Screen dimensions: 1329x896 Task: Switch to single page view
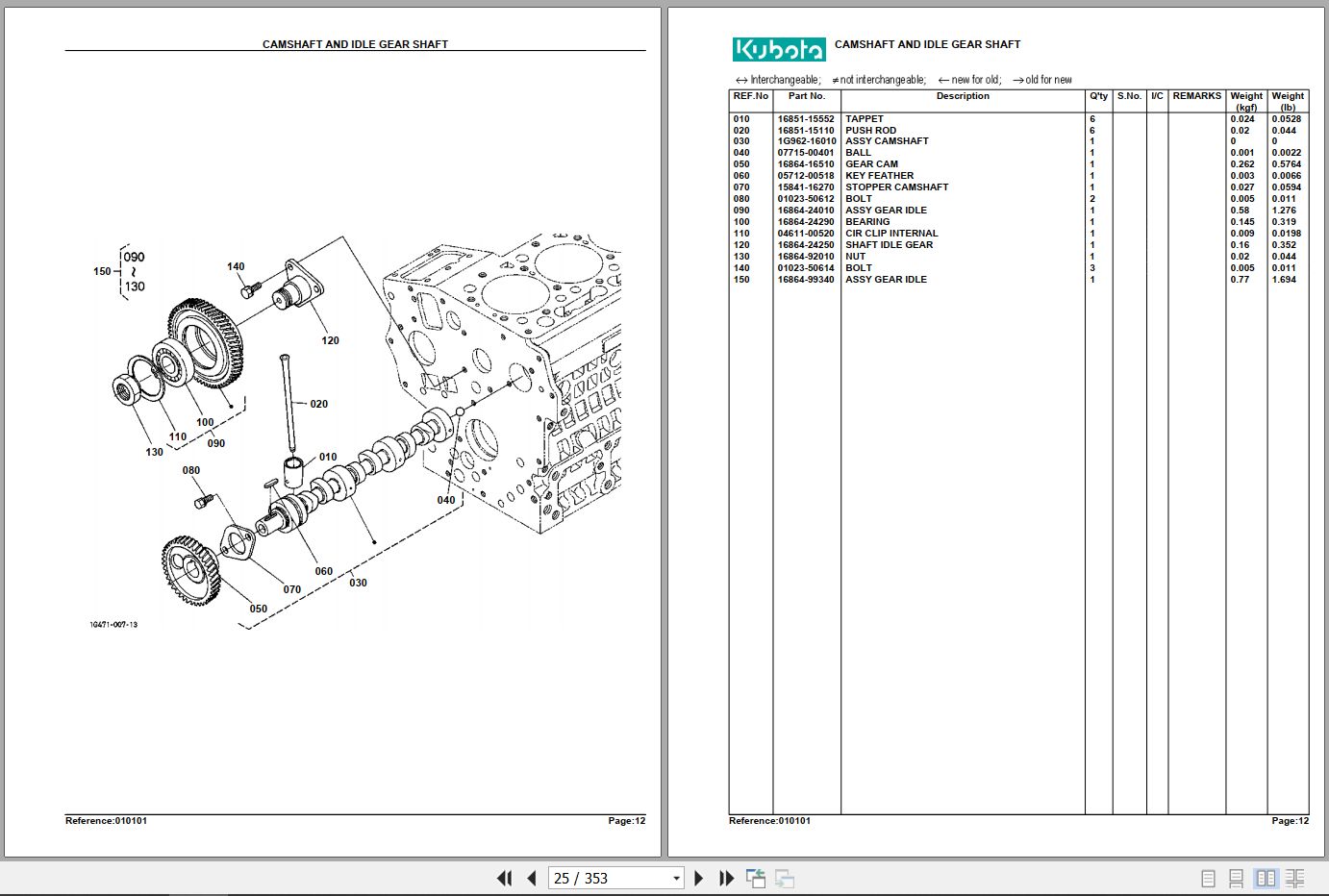pyautogui.click(x=1209, y=878)
